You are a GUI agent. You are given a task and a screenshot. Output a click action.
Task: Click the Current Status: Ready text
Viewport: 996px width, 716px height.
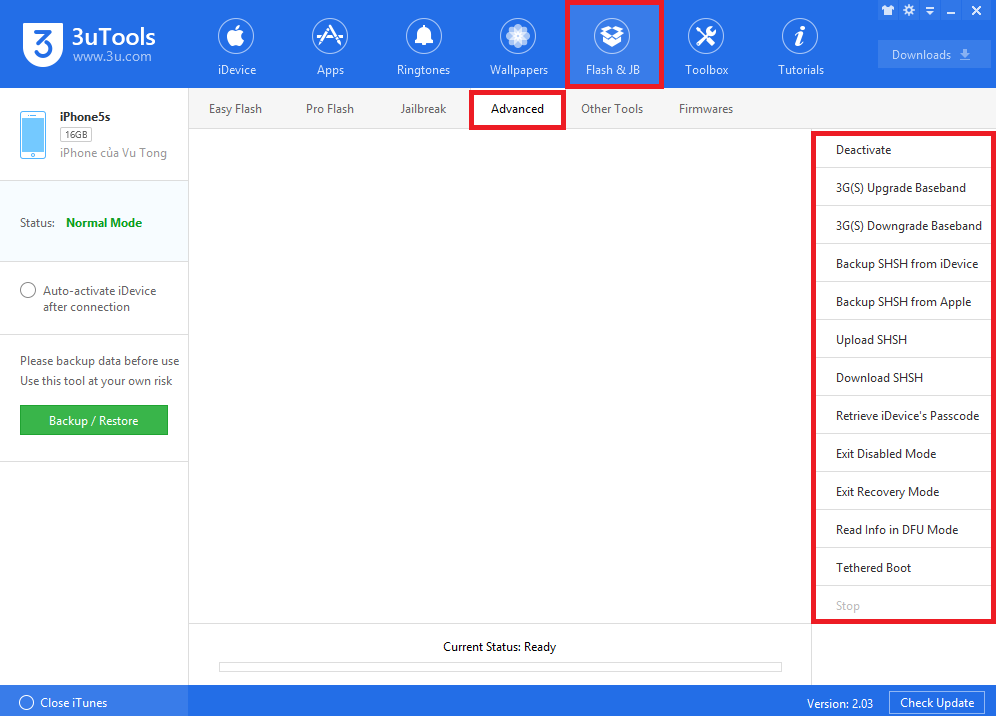click(499, 647)
